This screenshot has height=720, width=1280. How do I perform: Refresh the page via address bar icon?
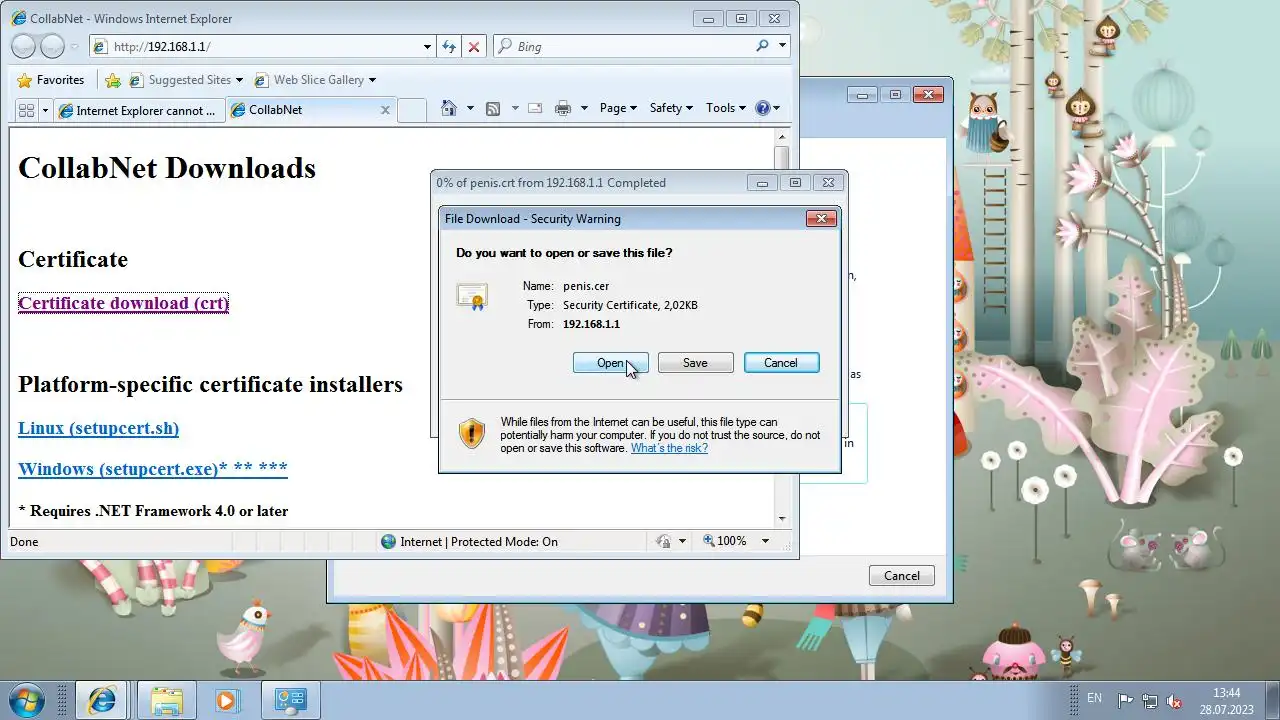coord(449,46)
